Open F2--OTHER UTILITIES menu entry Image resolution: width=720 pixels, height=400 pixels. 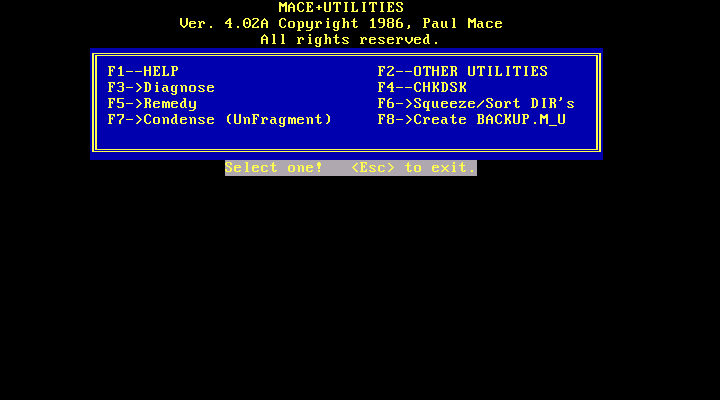[462, 72]
